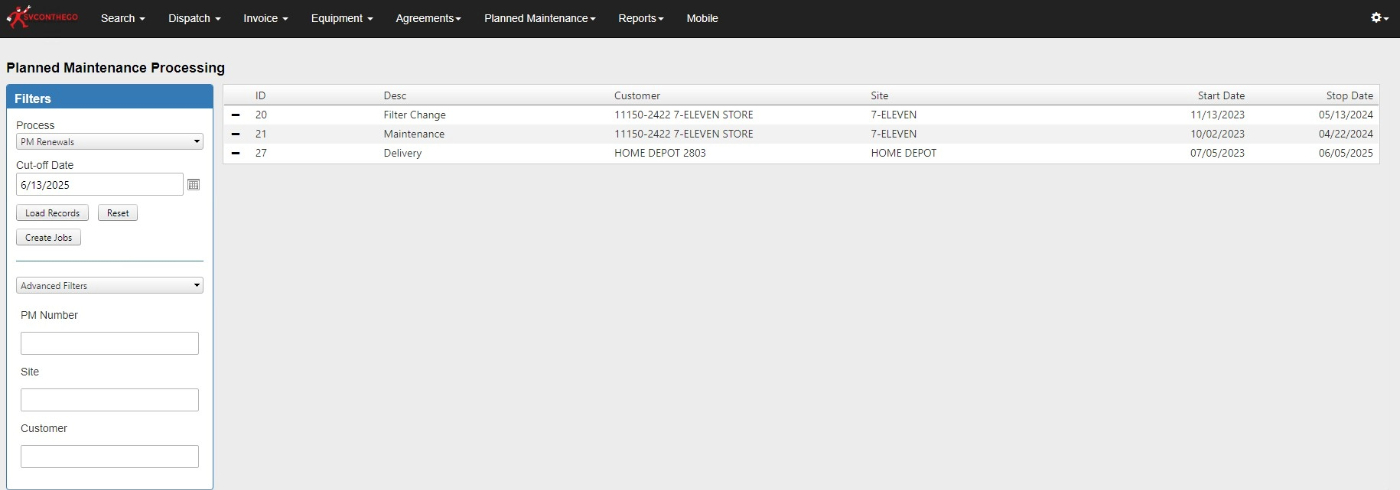Screen dimensions: 1400x490
Task: Open the Dispatch menu
Action: [194, 18]
